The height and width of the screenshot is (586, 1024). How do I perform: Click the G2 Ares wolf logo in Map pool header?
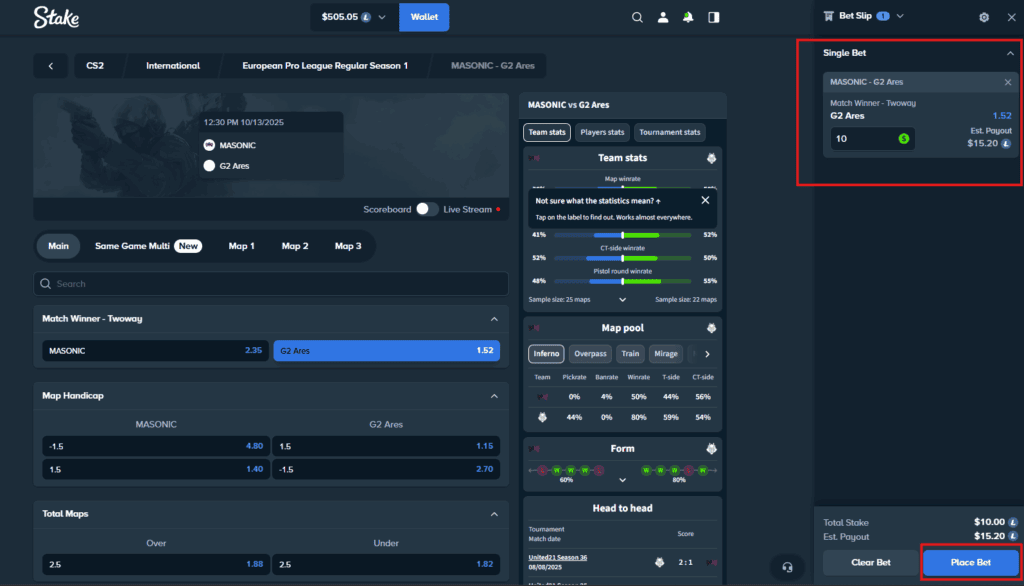pos(710,328)
